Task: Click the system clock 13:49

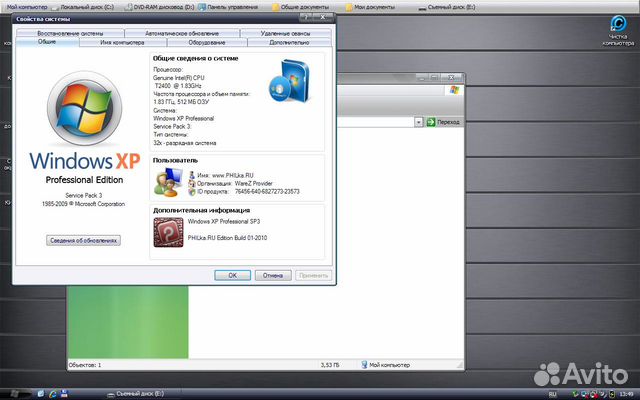Action: click(626, 394)
